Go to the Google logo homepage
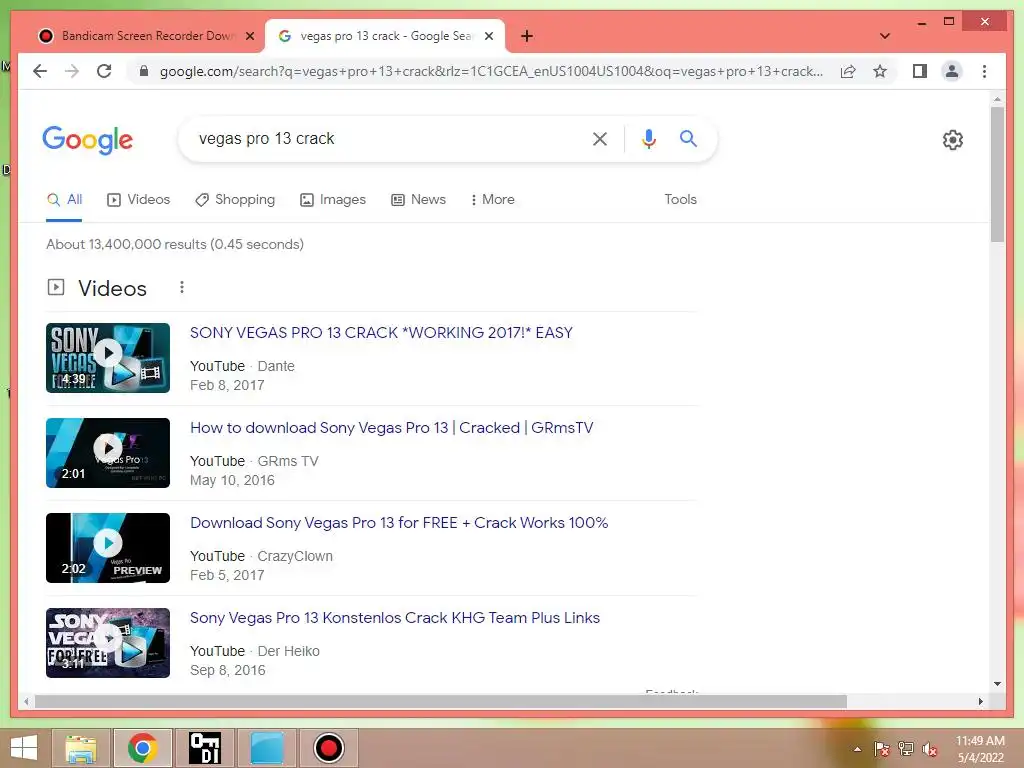The image size is (1024, 768). tap(88, 140)
